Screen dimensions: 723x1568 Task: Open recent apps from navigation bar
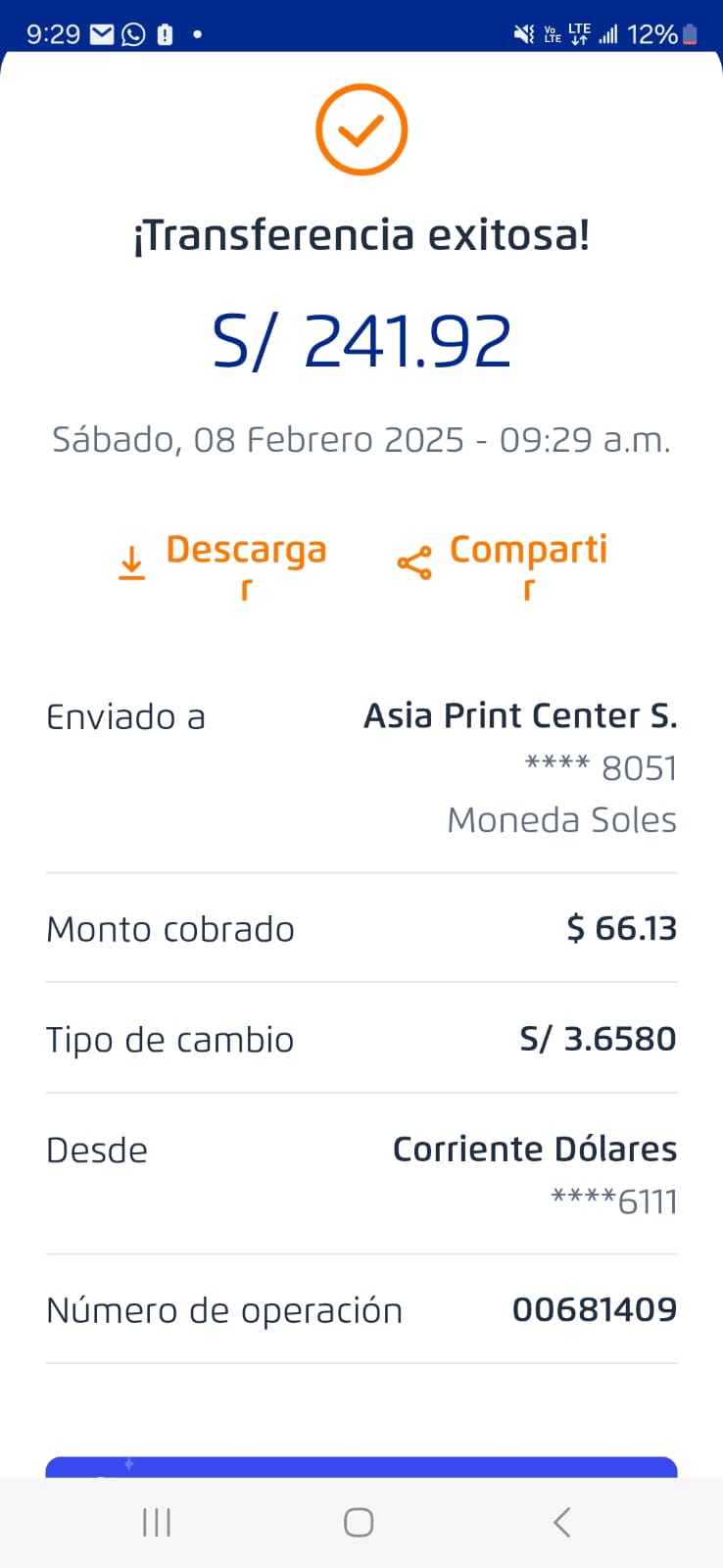(157, 1522)
